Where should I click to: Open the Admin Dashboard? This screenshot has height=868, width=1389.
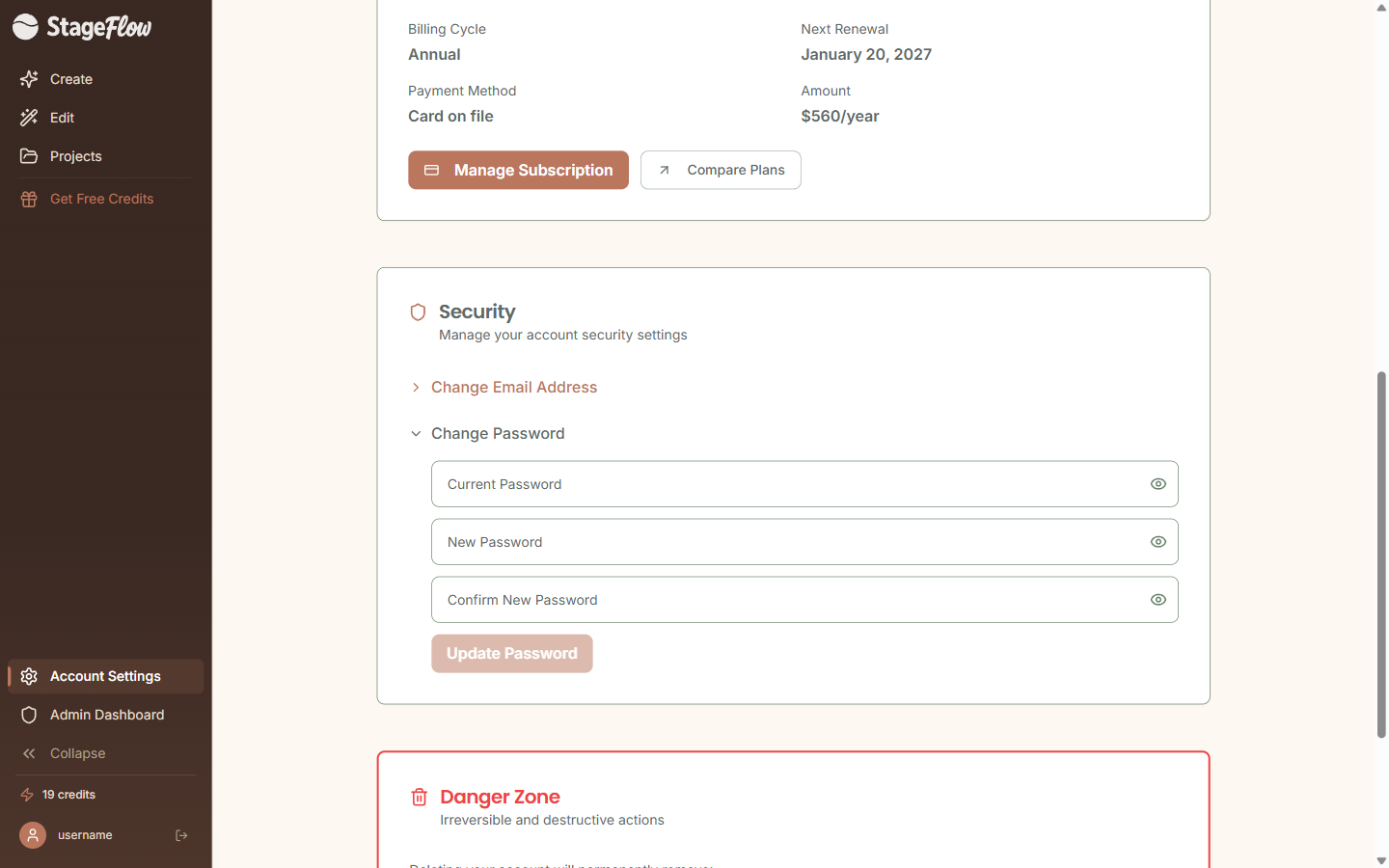(106, 715)
